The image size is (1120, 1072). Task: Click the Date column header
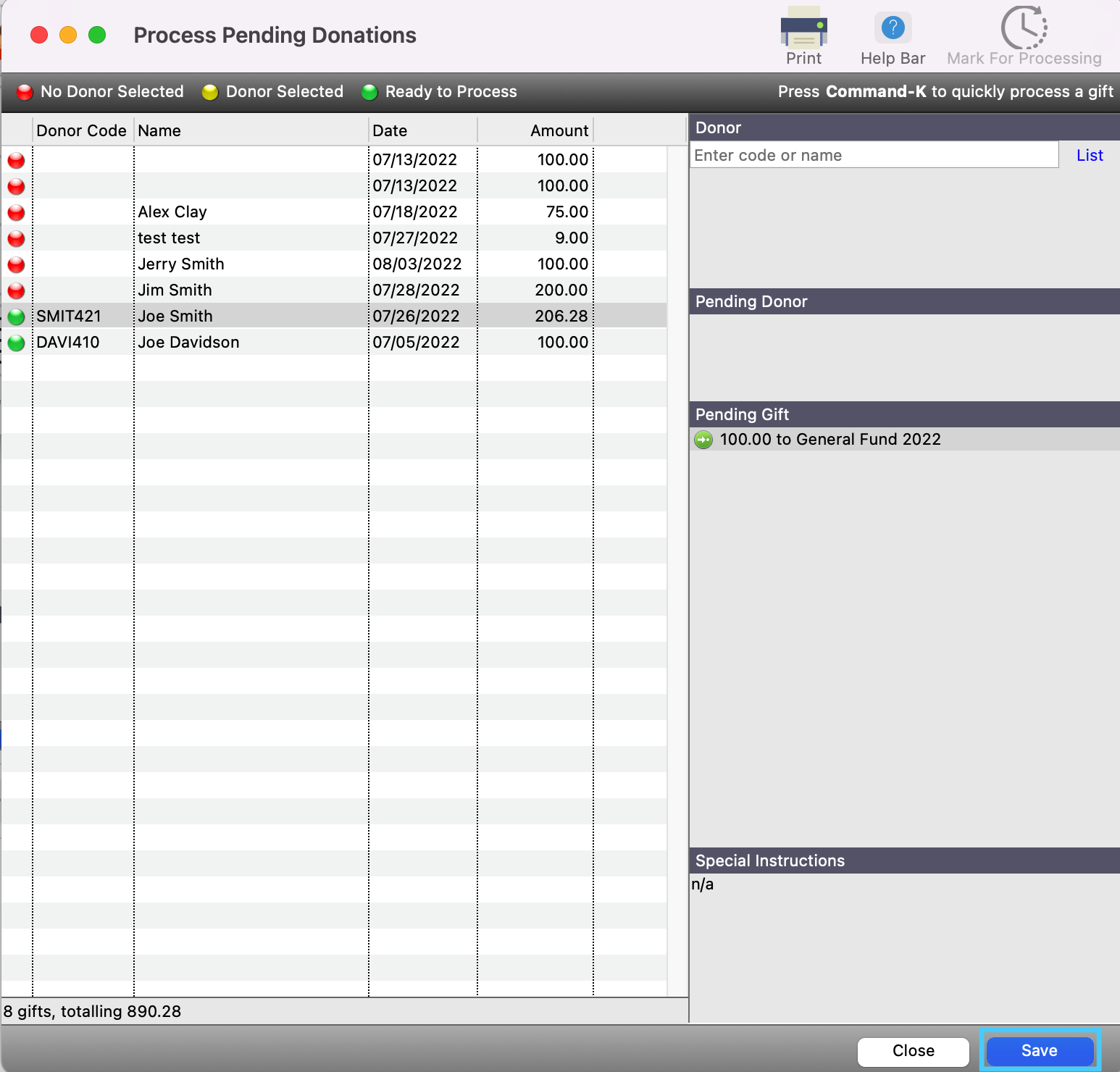pos(422,131)
